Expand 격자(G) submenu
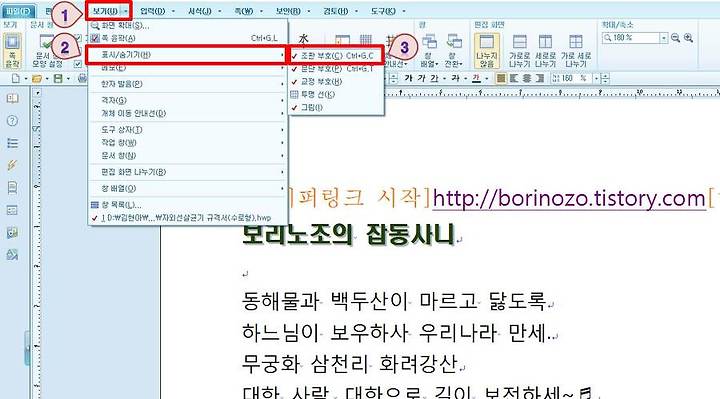This screenshot has width=720, height=399. (187, 100)
